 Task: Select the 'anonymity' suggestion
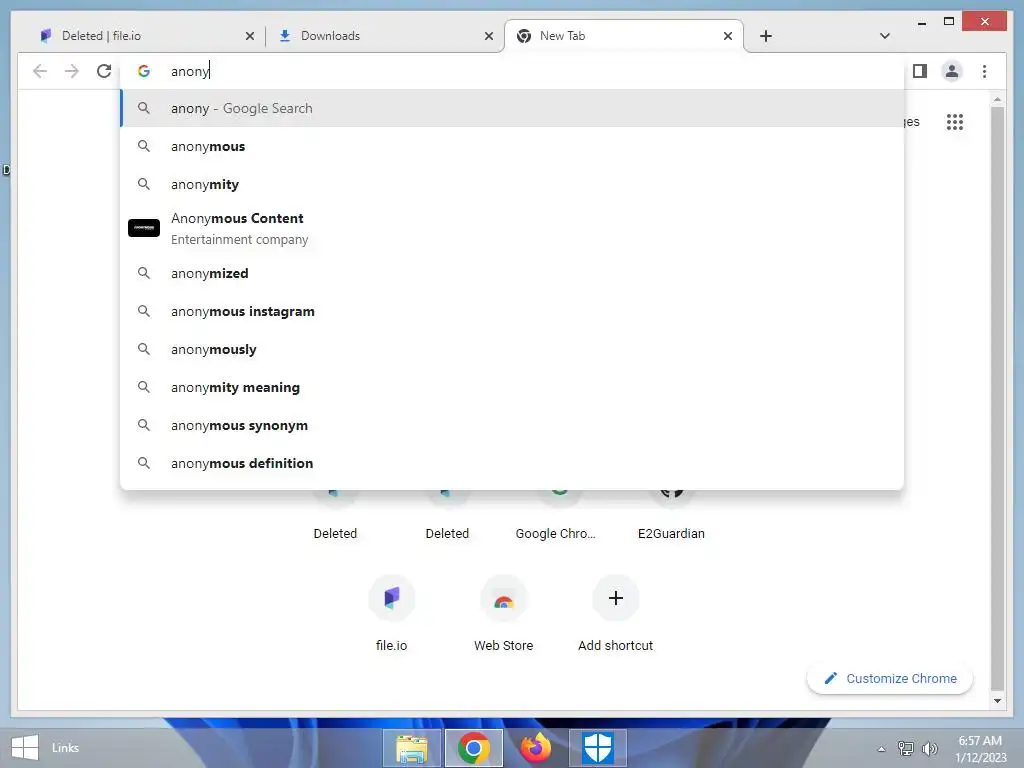pyautogui.click(x=512, y=184)
